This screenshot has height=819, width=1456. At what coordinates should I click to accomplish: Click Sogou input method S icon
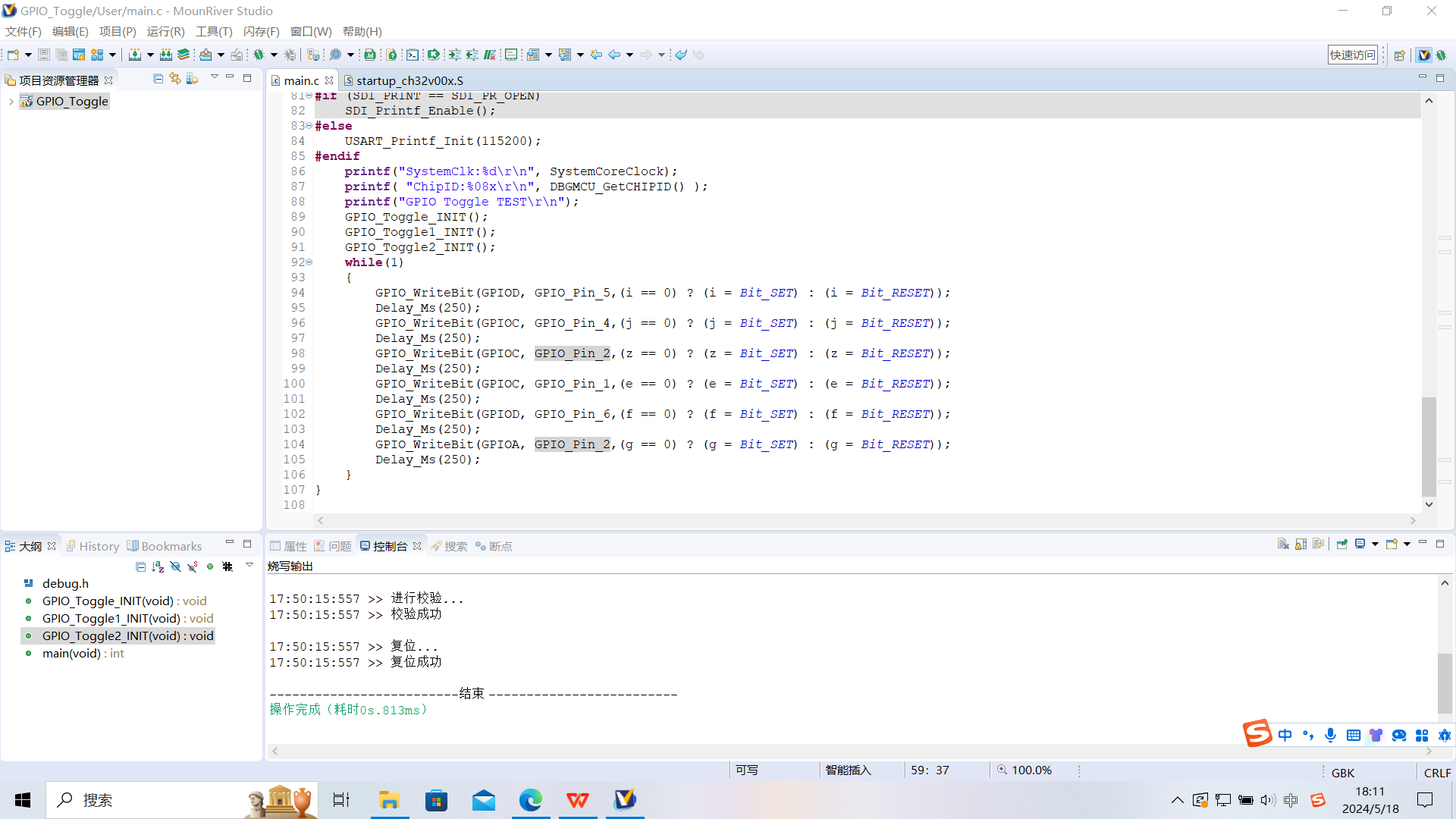1257,733
